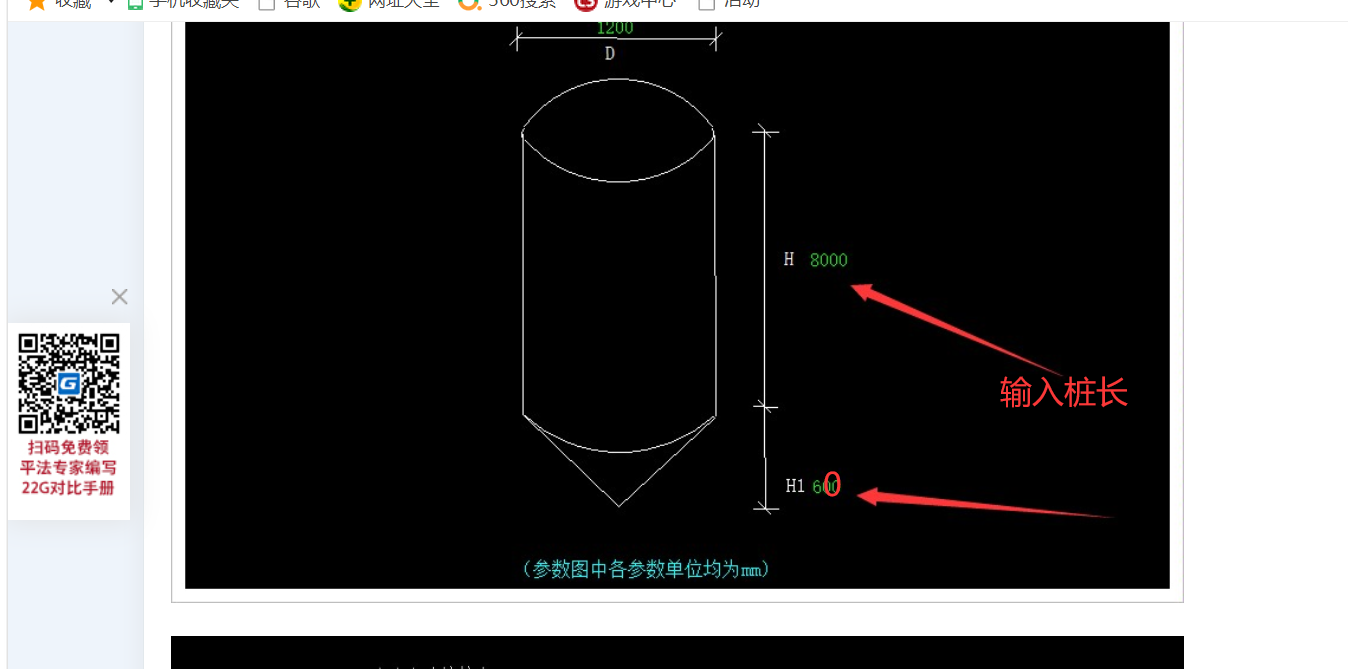Screen dimensions: 1348x669
Task: Click the '参数图中各参数单位均为mm' note
Action: point(646,569)
